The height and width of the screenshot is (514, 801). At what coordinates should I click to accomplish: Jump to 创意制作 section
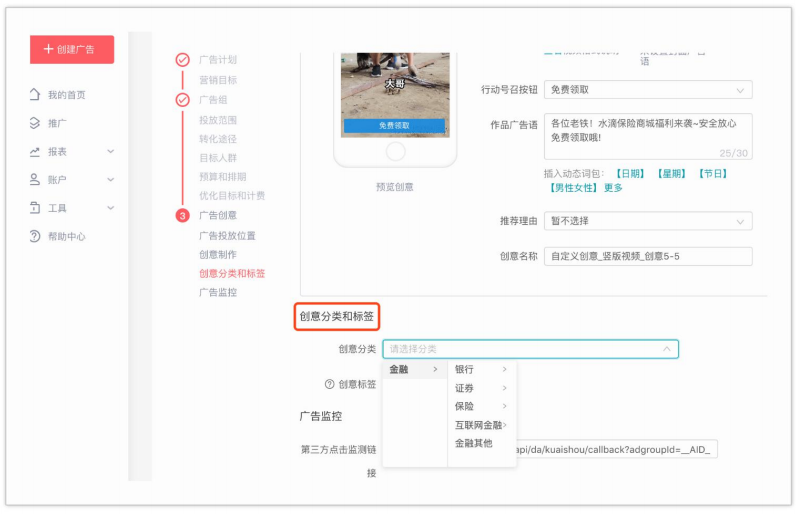point(218,254)
